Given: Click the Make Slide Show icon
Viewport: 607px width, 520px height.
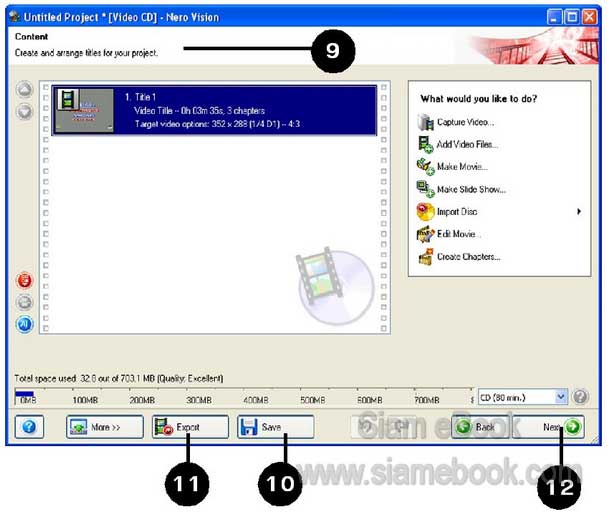Looking at the screenshot, I should 425,189.
